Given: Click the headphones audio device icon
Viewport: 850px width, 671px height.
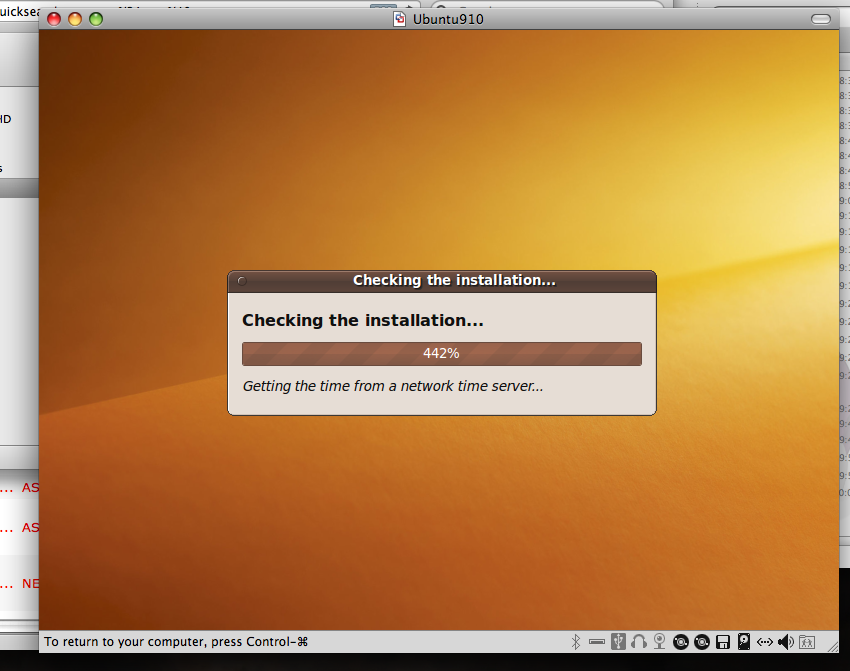Looking at the screenshot, I should tap(639, 642).
